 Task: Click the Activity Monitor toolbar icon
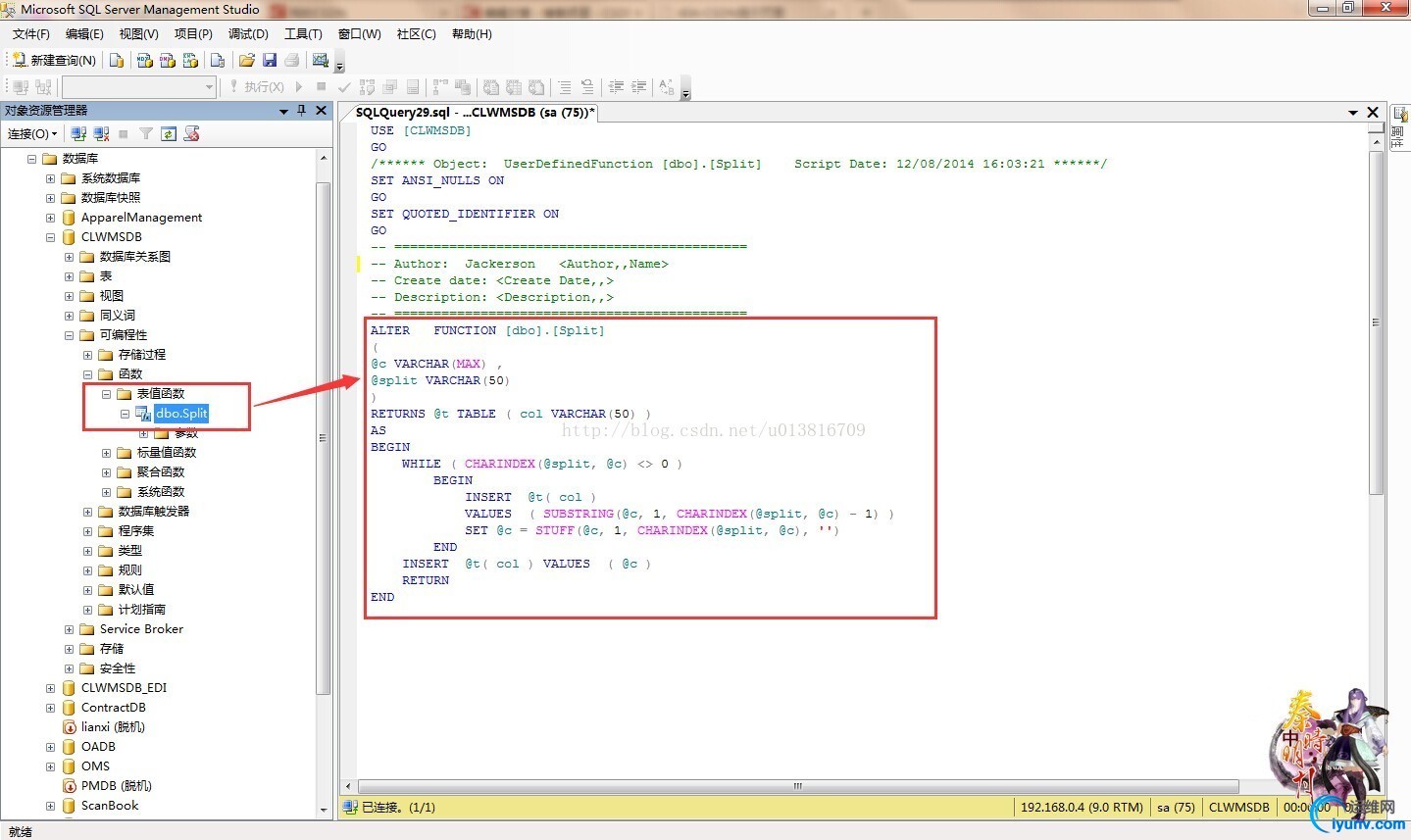[320, 61]
